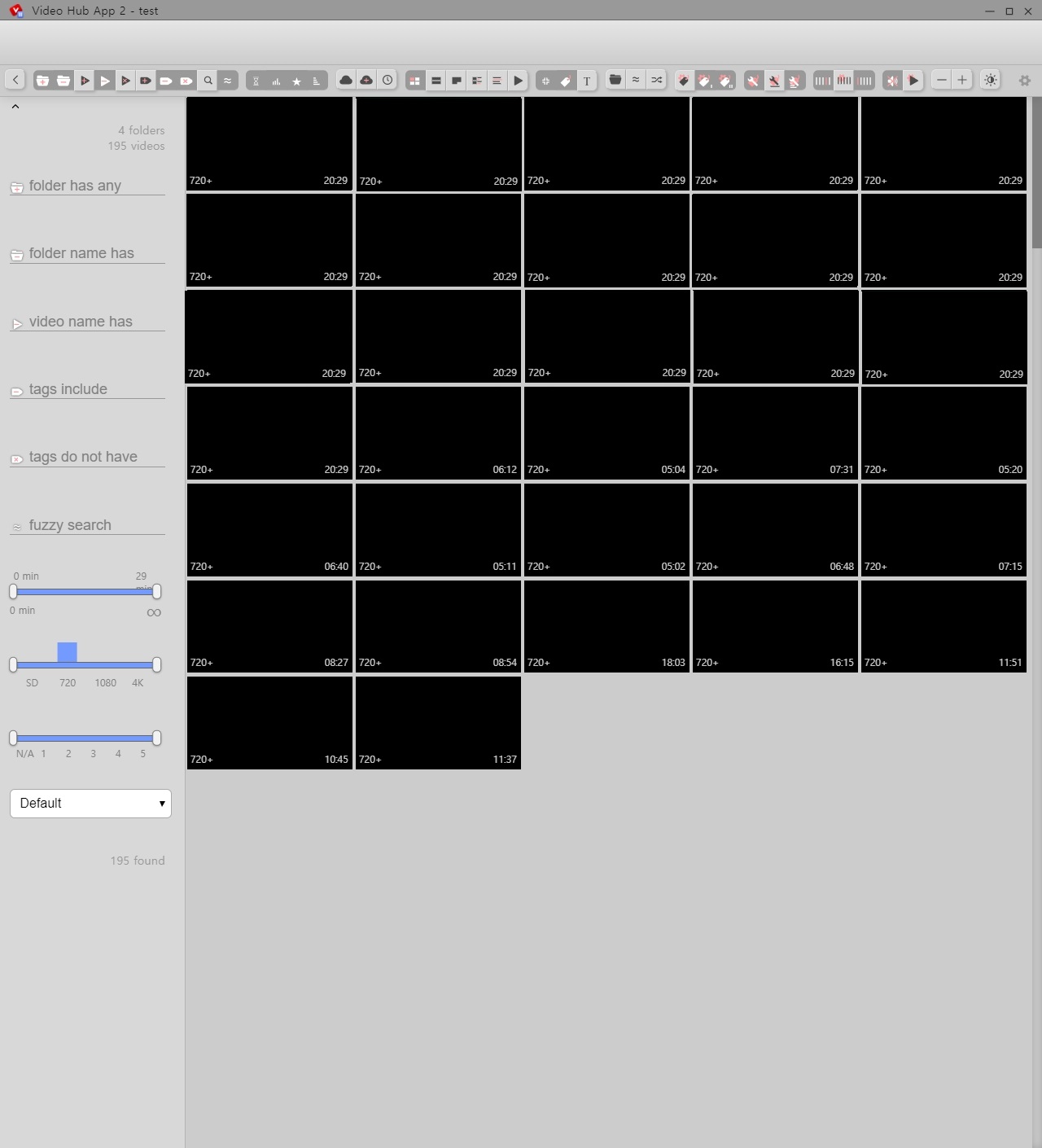Toggle the star rating filter icon
The width and height of the screenshot is (1042, 1148).
297,81
